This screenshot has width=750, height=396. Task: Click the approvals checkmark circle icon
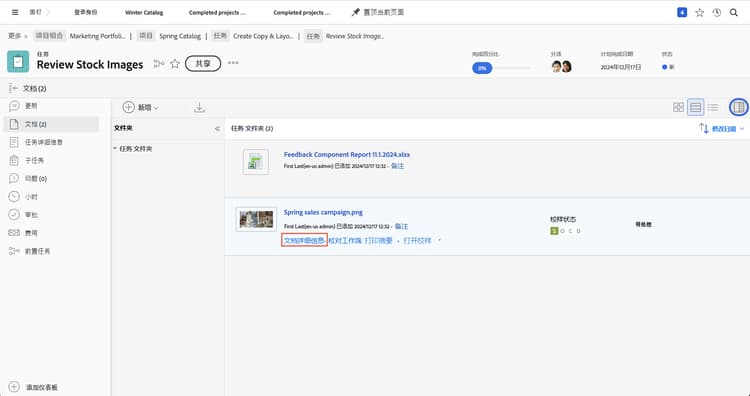pyautogui.click(x=14, y=215)
